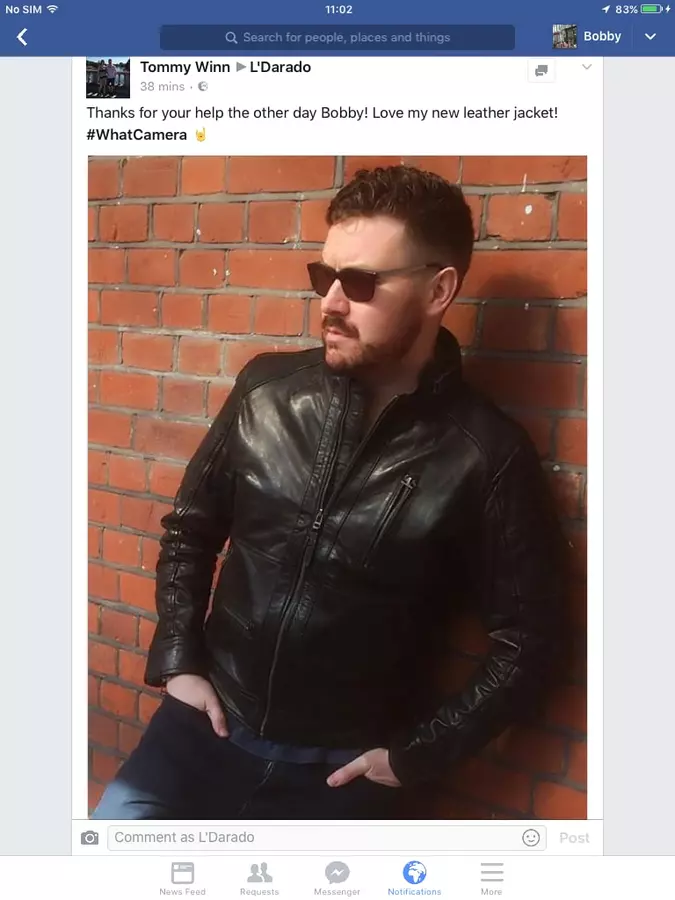Tap the #WhatCamera hashtag

coord(137,135)
